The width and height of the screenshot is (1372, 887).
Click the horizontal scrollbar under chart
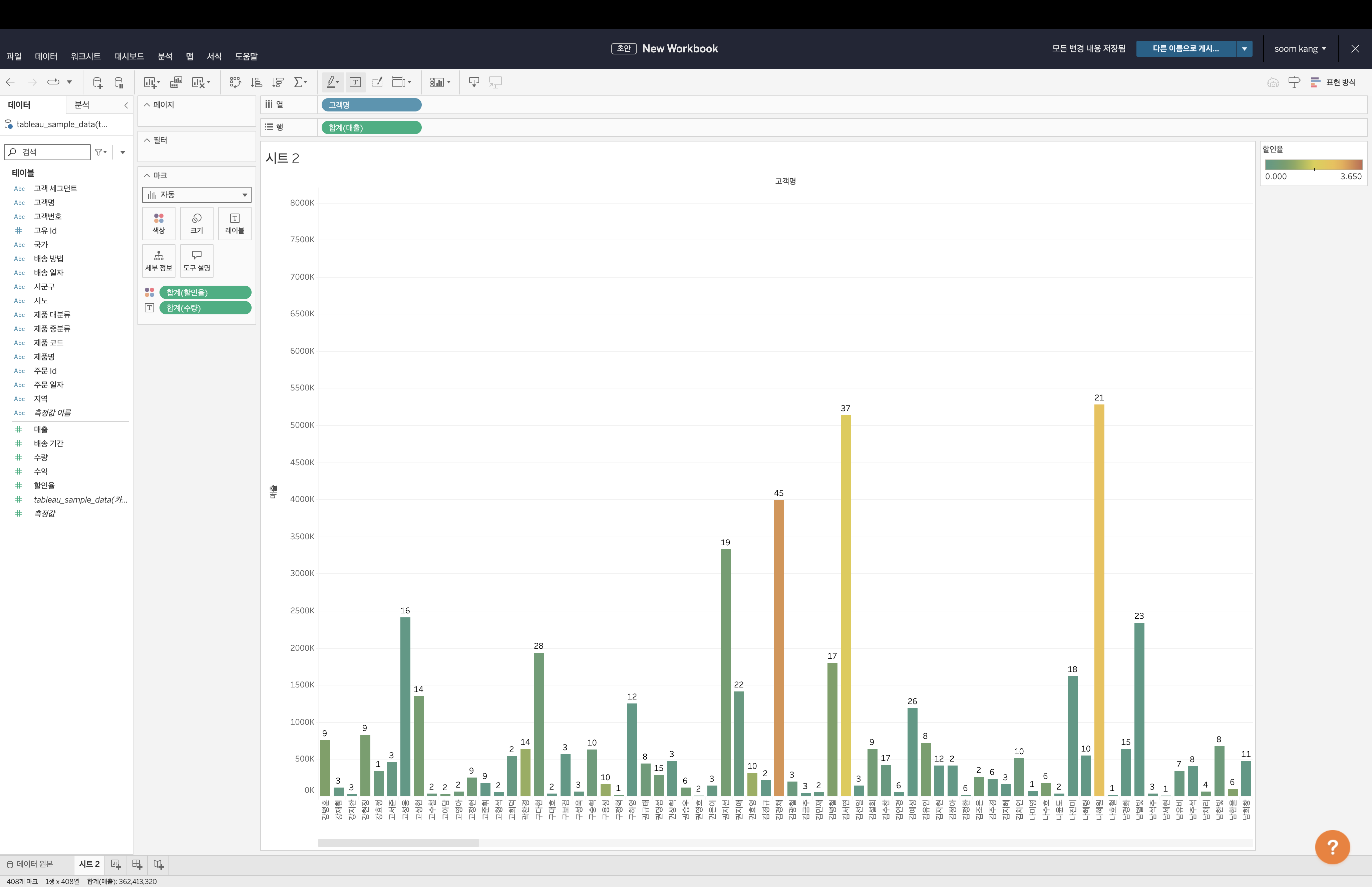[x=398, y=843]
